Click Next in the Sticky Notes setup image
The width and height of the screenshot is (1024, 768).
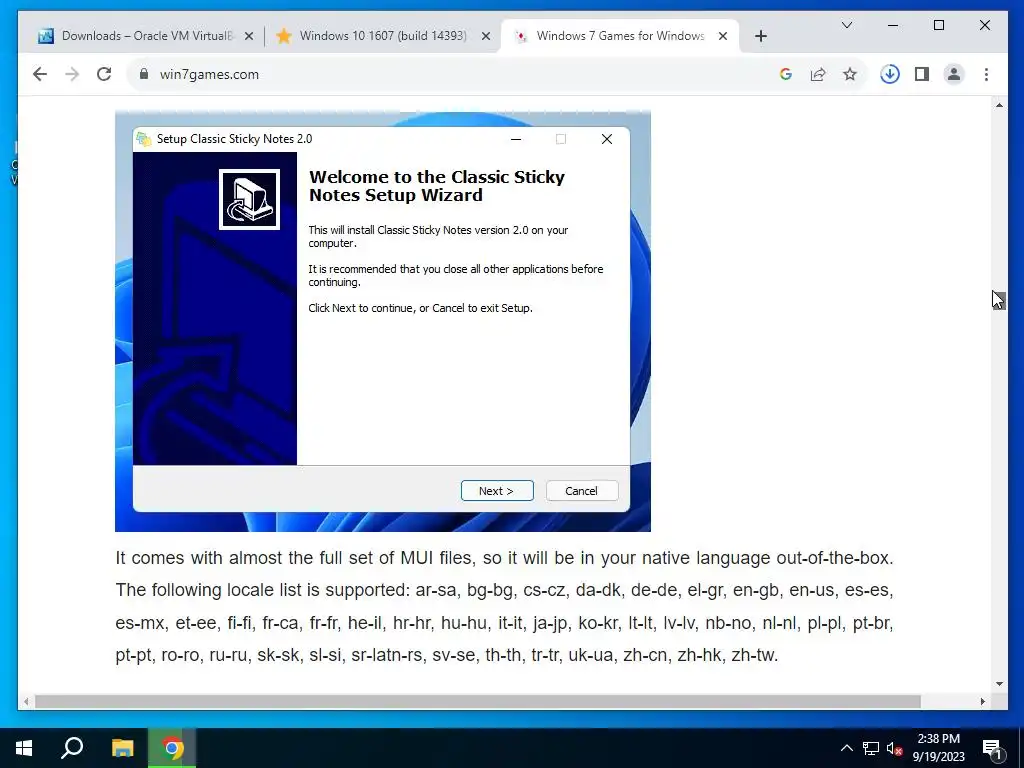497,491
